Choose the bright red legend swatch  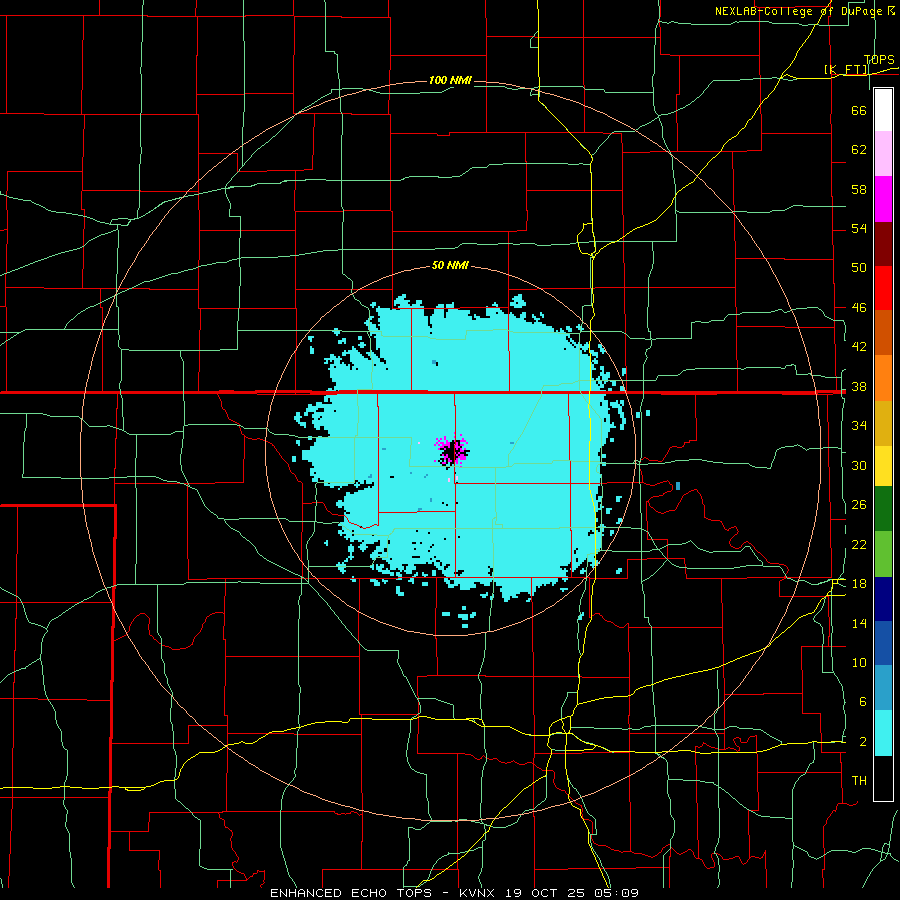[x=883, y=288]
